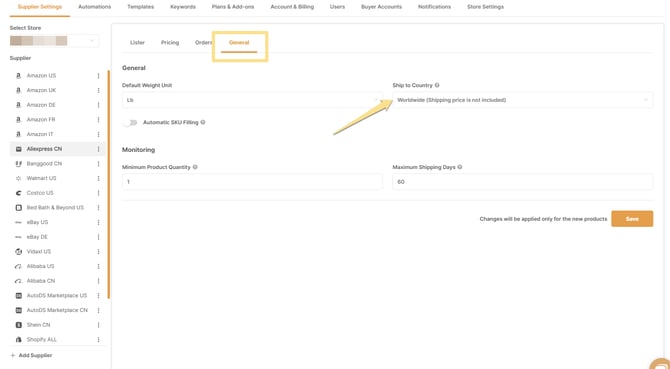Viewport: 670px width, 369px height.
Task: Open the eBay DE row's three-dot menu
Action: (x=98, y=237)
